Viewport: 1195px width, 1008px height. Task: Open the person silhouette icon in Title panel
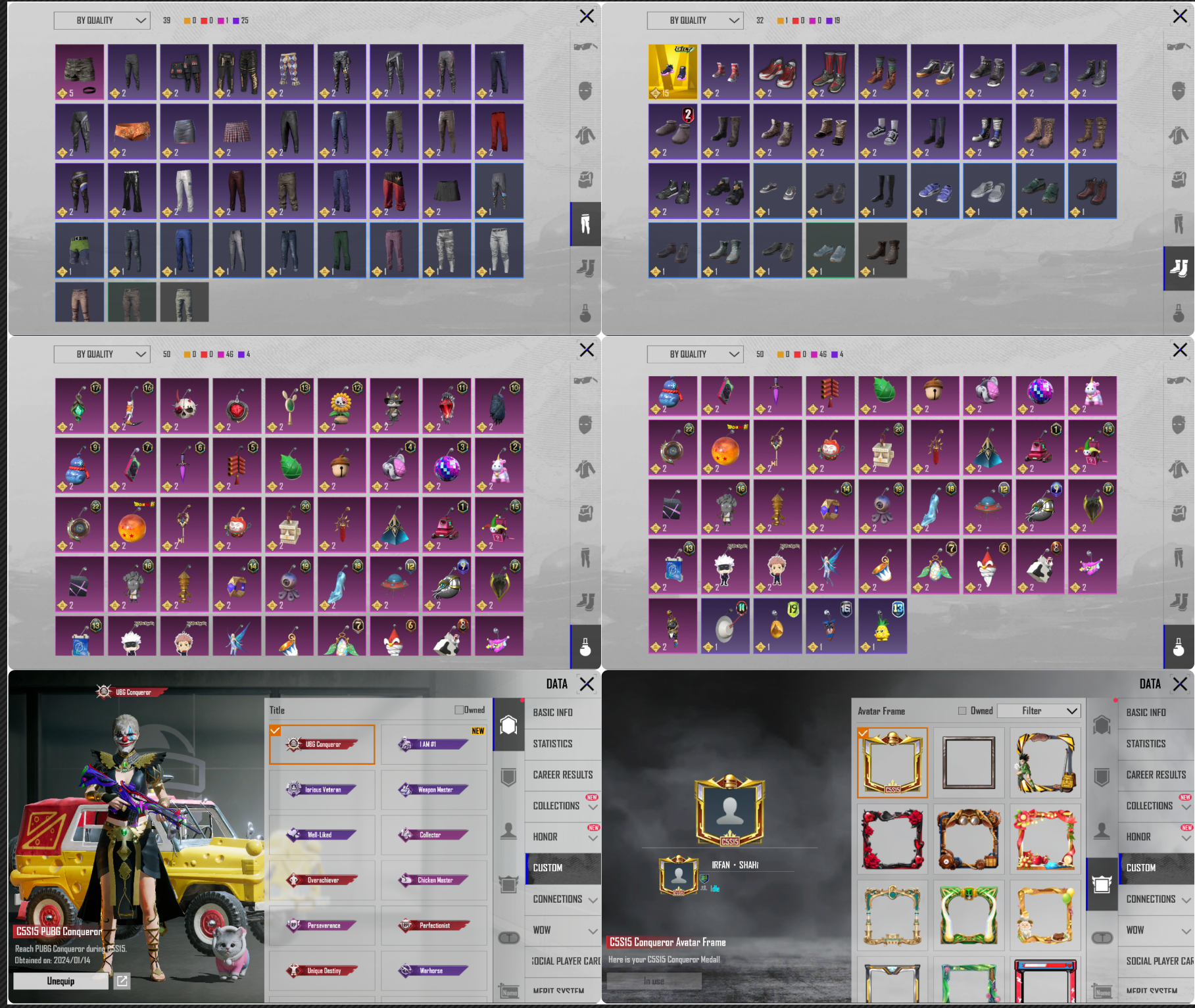tap(509, 831)
